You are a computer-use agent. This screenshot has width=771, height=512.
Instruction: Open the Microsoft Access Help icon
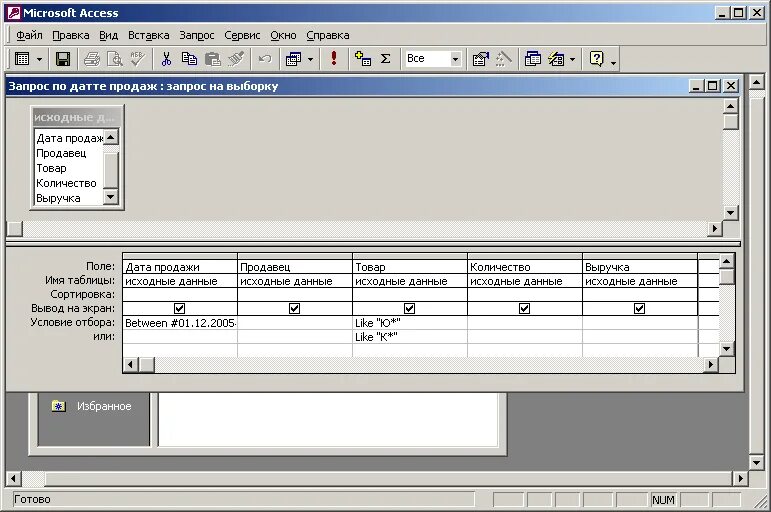pos(596,59)
